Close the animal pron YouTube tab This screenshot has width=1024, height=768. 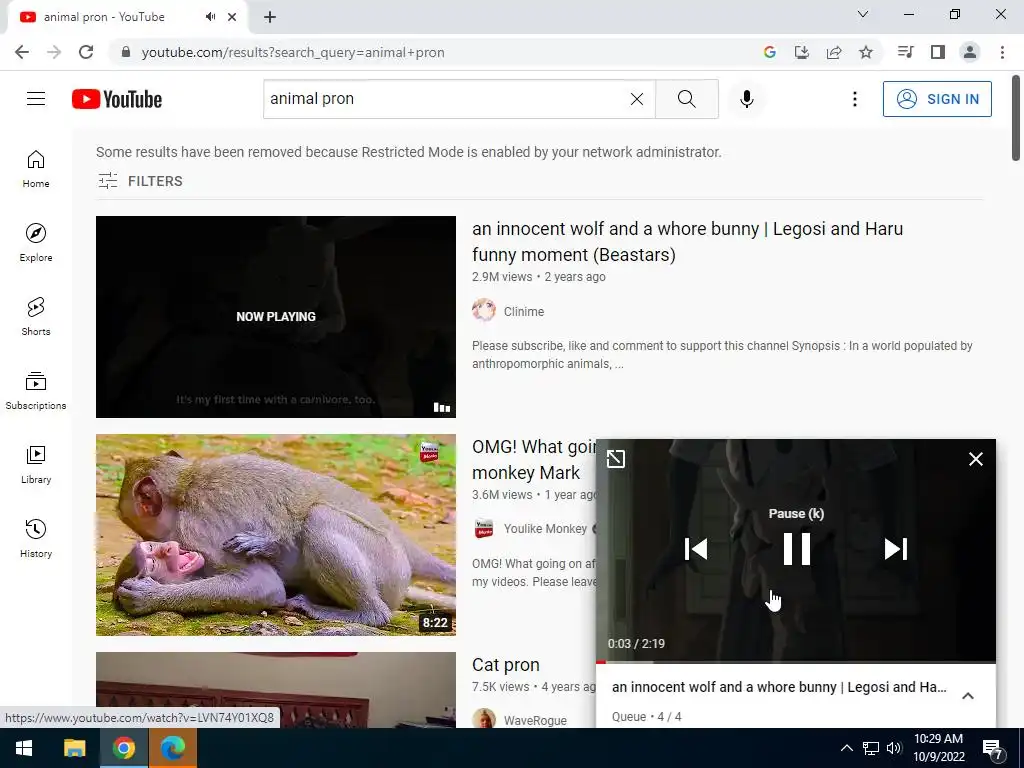tap(232, 17)
